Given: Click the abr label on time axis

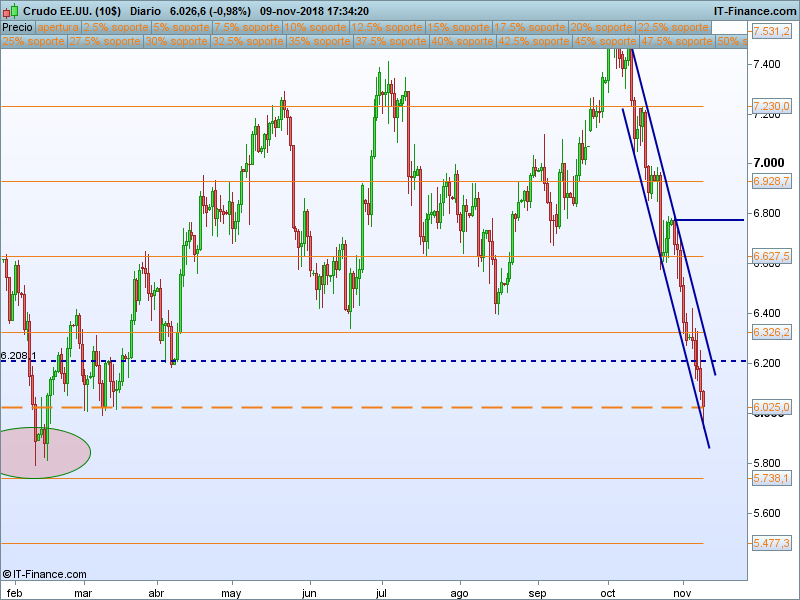Looking at the screenshot, I should point(156,593).
